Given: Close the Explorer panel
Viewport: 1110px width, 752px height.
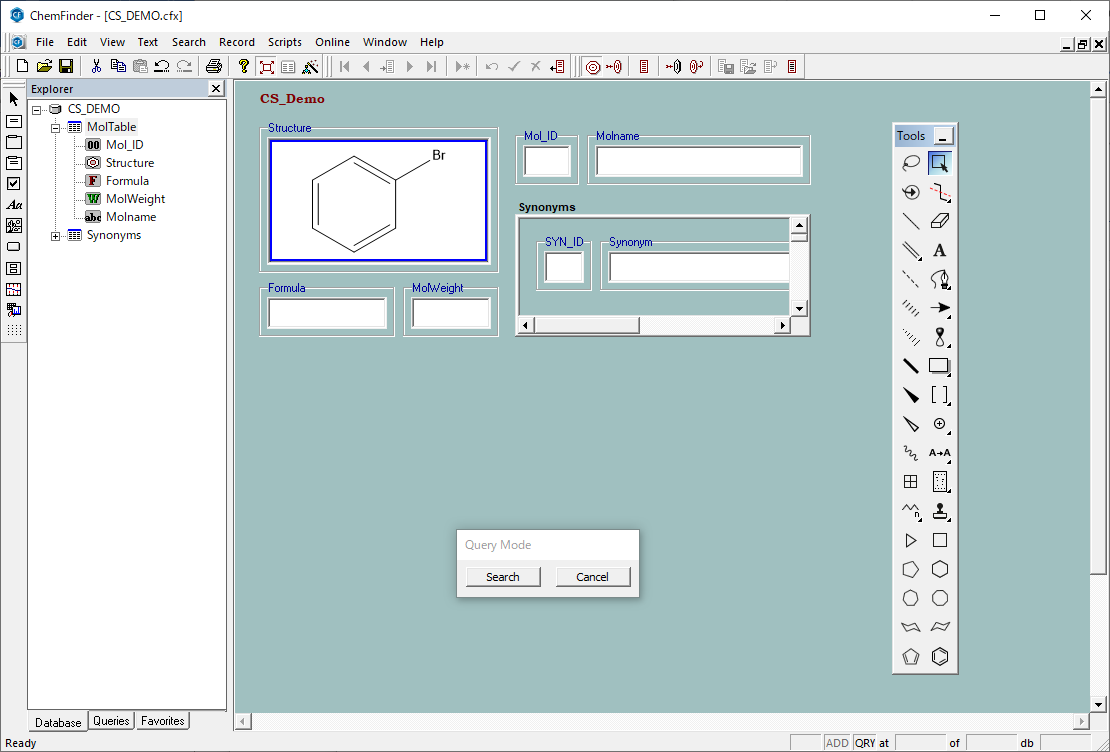Looking at the screenshot, I should (x=216, y=89).
